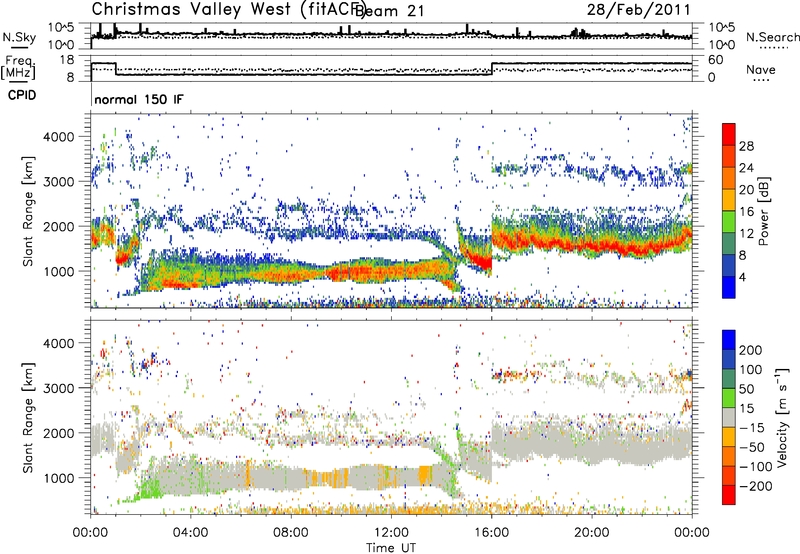Click the '4000' tick on power panel
The width and height of the screenshot is (800, 554).
59,137
